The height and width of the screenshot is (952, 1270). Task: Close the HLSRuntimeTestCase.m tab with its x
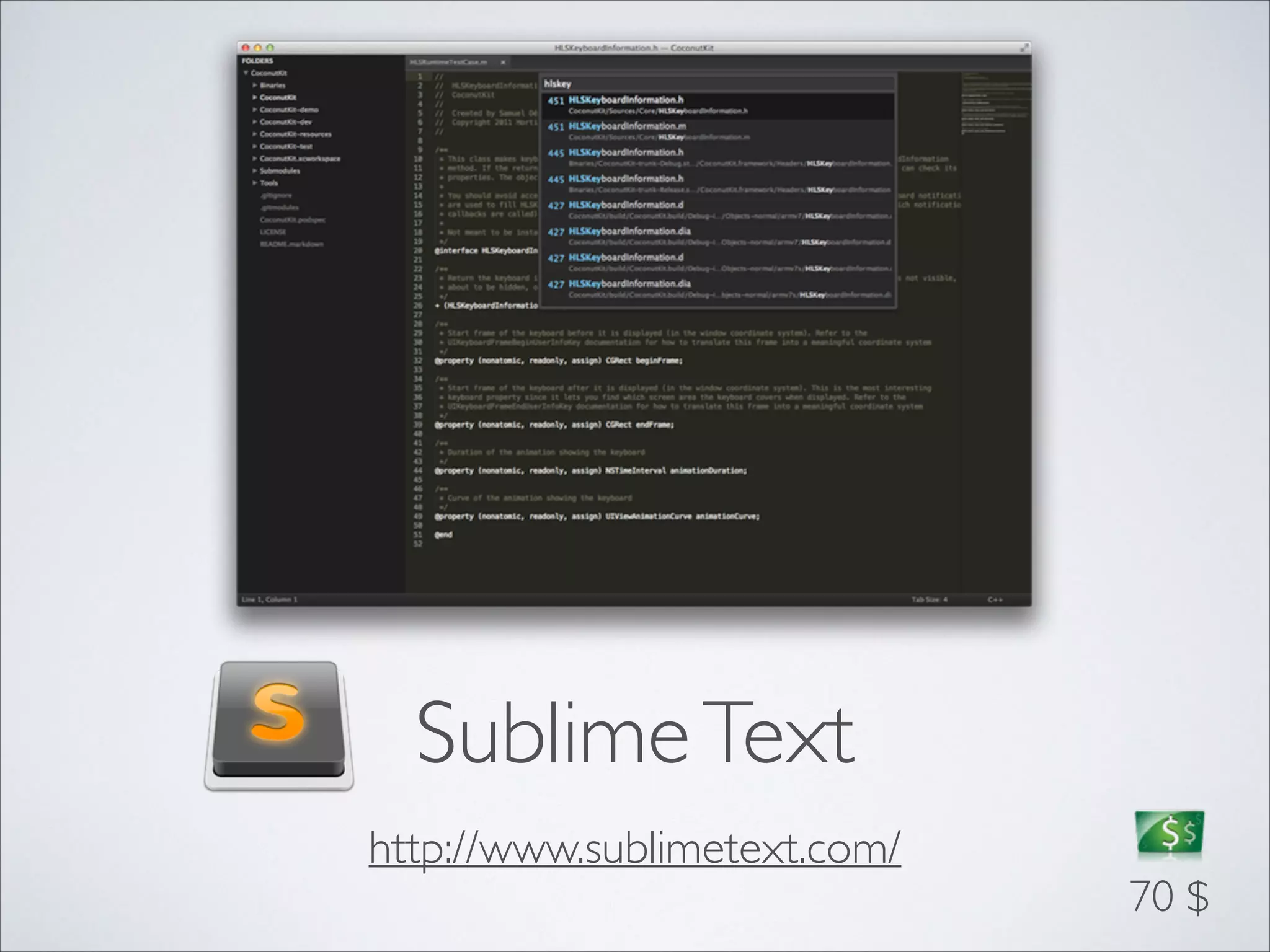click(x=503, y=63)
